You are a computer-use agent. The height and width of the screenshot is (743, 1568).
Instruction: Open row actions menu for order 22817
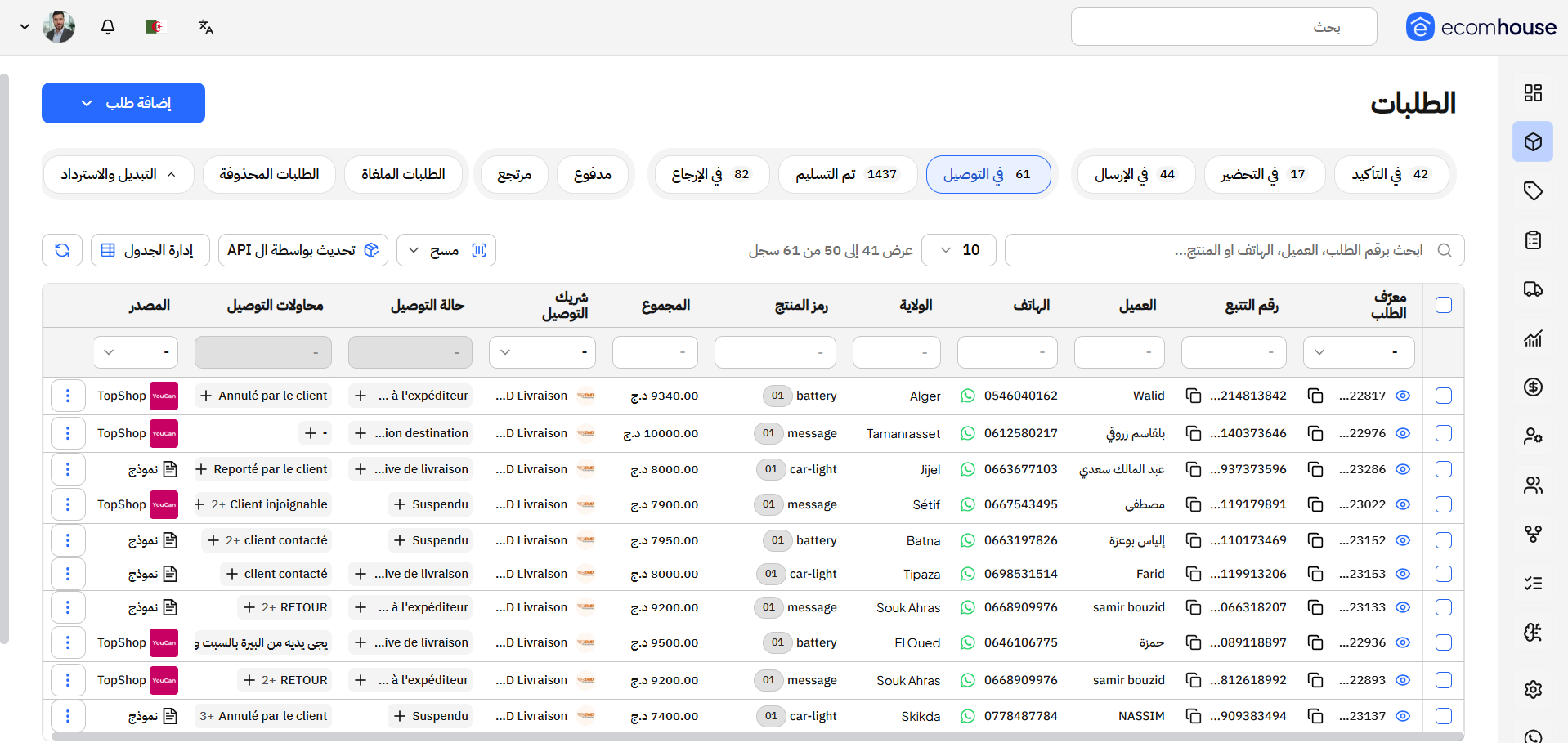(x=68, y=396)
